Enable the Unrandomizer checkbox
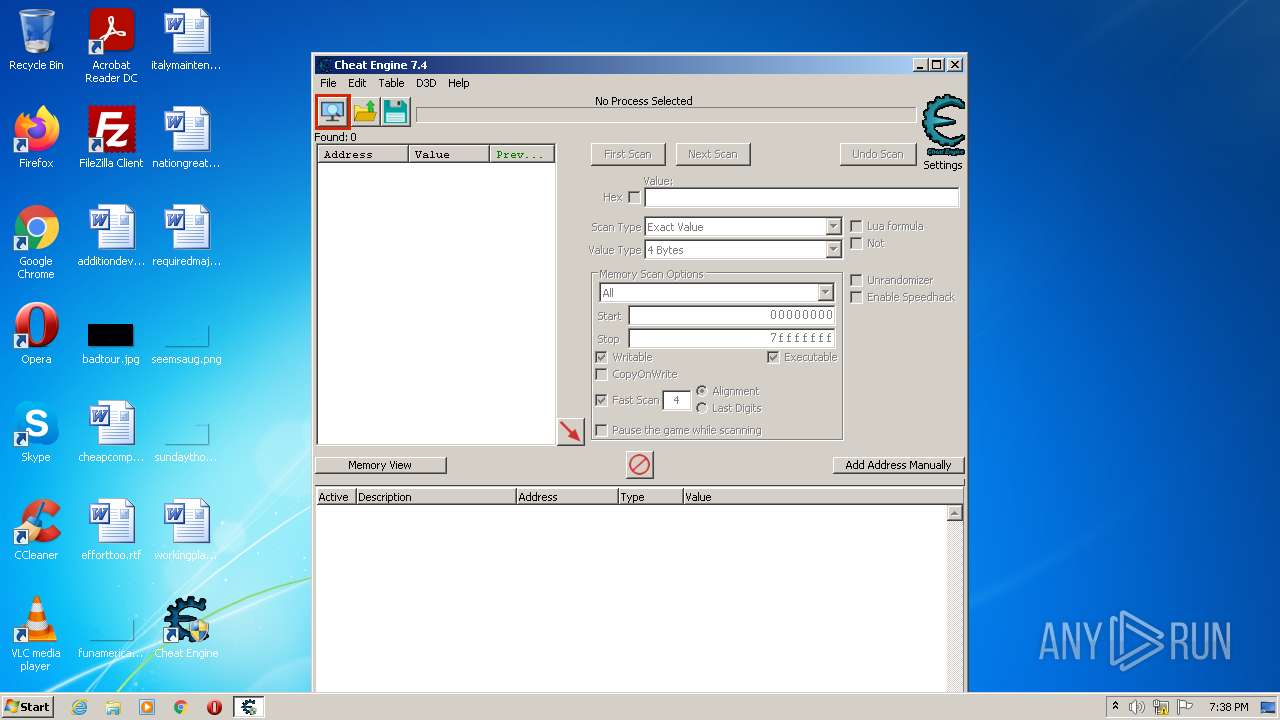Viewport: 1280px width, 720px height. tap(856, 280)
